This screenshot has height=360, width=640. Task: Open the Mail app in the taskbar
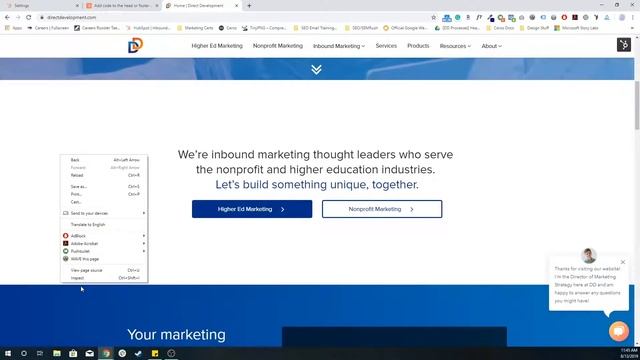point(89,353)
